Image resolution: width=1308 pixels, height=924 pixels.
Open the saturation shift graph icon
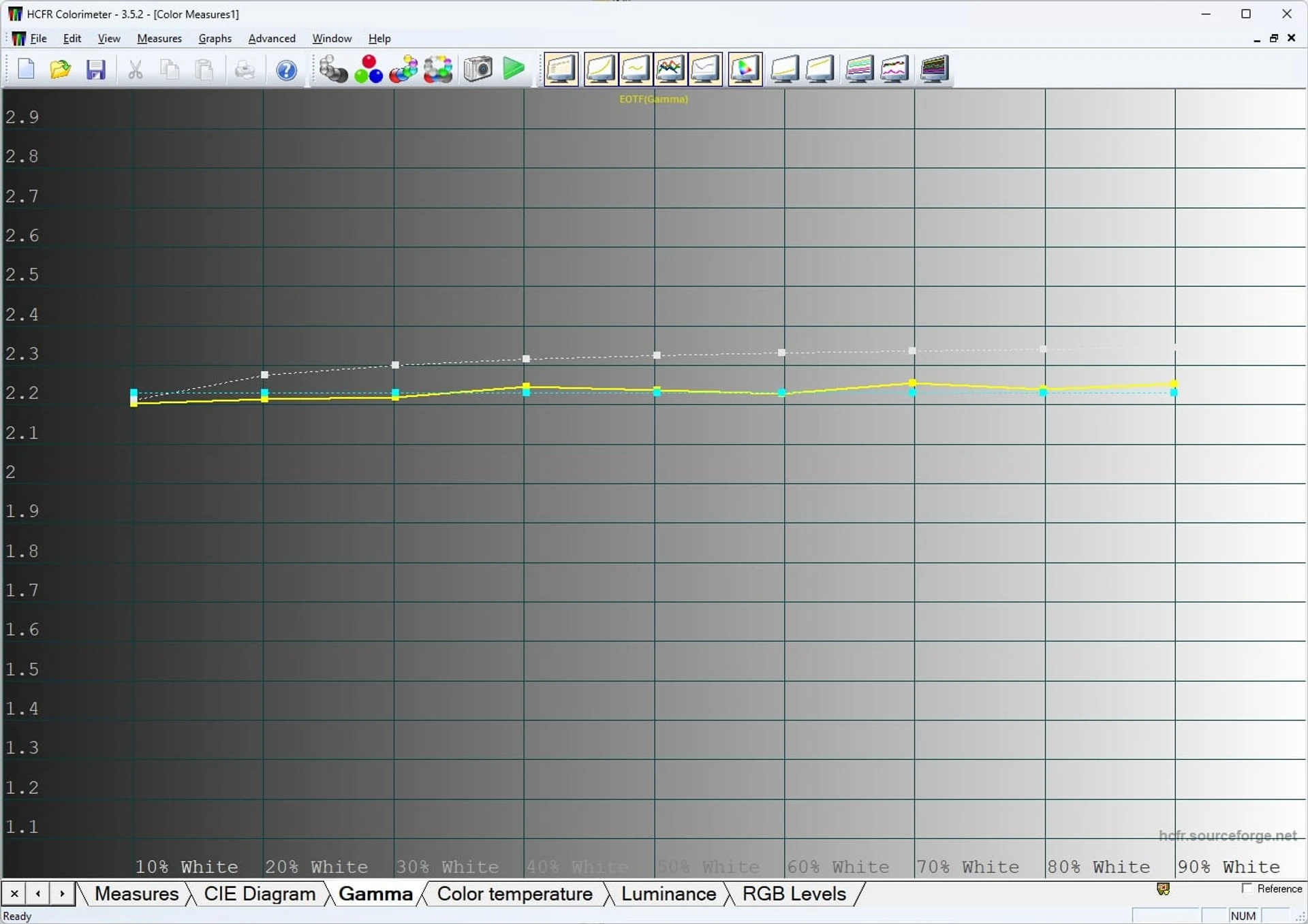click(x=894, y=69)
